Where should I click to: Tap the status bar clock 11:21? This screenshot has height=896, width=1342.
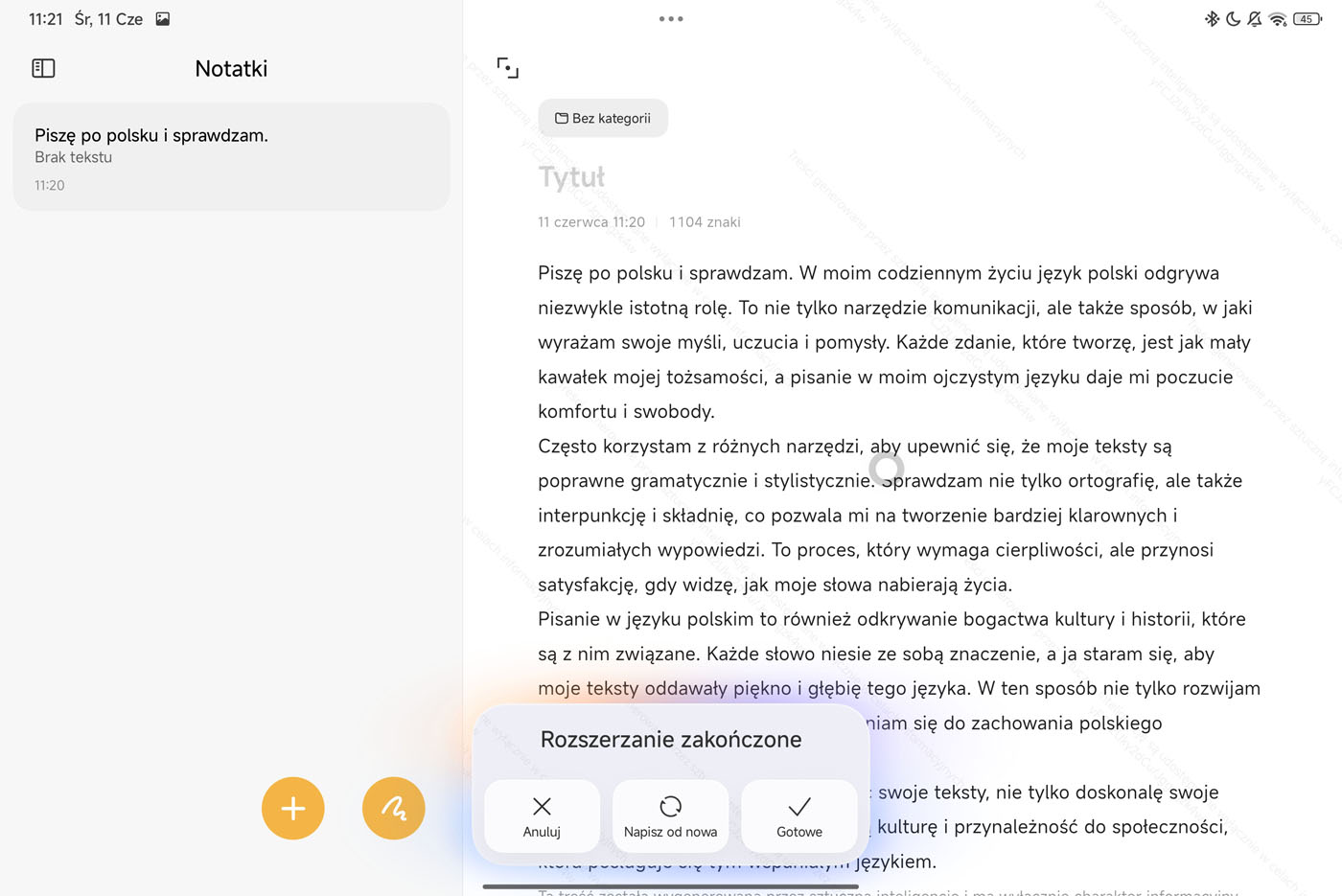(45, 18)
